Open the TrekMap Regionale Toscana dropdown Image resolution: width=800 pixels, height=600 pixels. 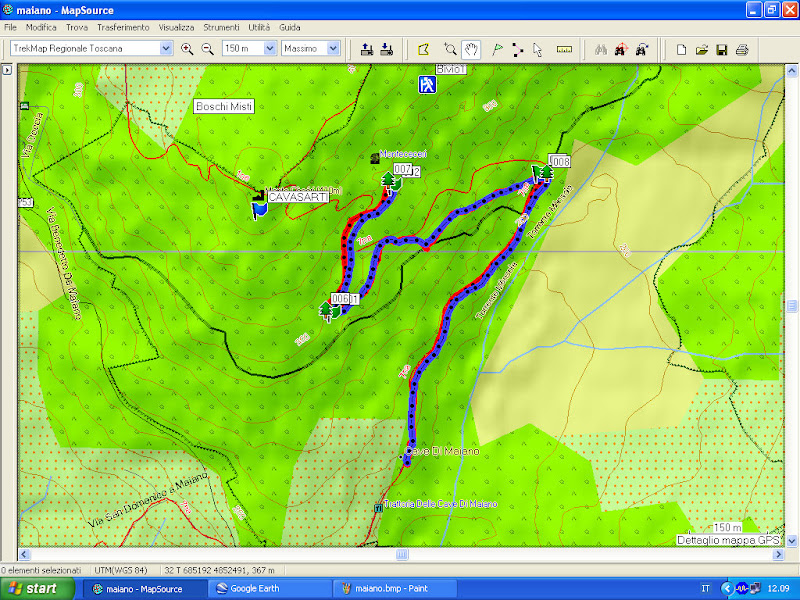(166, 48)
